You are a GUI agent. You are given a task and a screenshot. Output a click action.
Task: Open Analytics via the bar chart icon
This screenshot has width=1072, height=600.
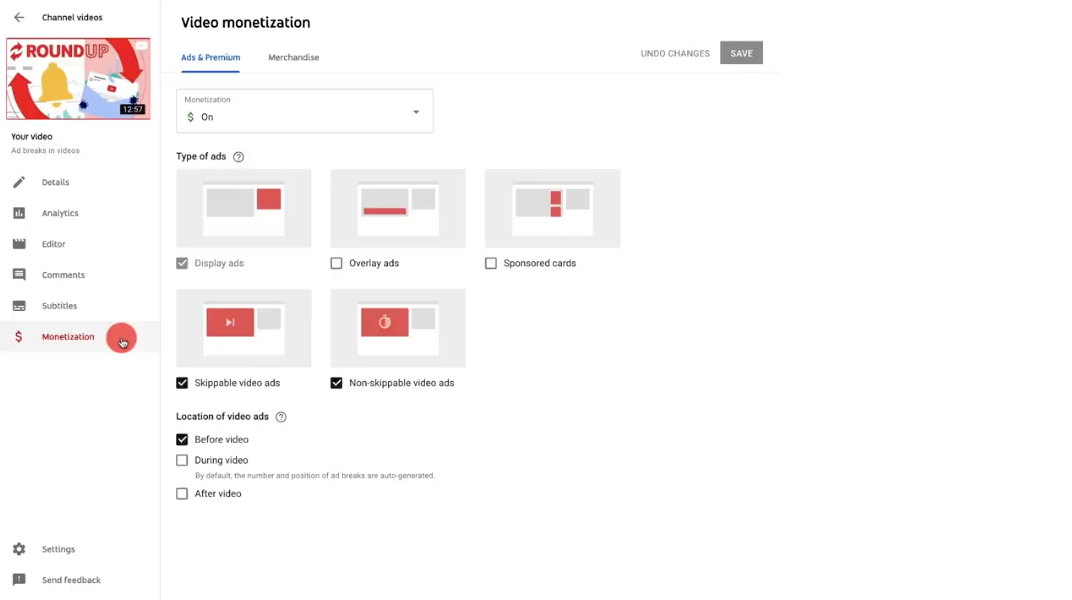pyautogui.click(x=19, y=213)
